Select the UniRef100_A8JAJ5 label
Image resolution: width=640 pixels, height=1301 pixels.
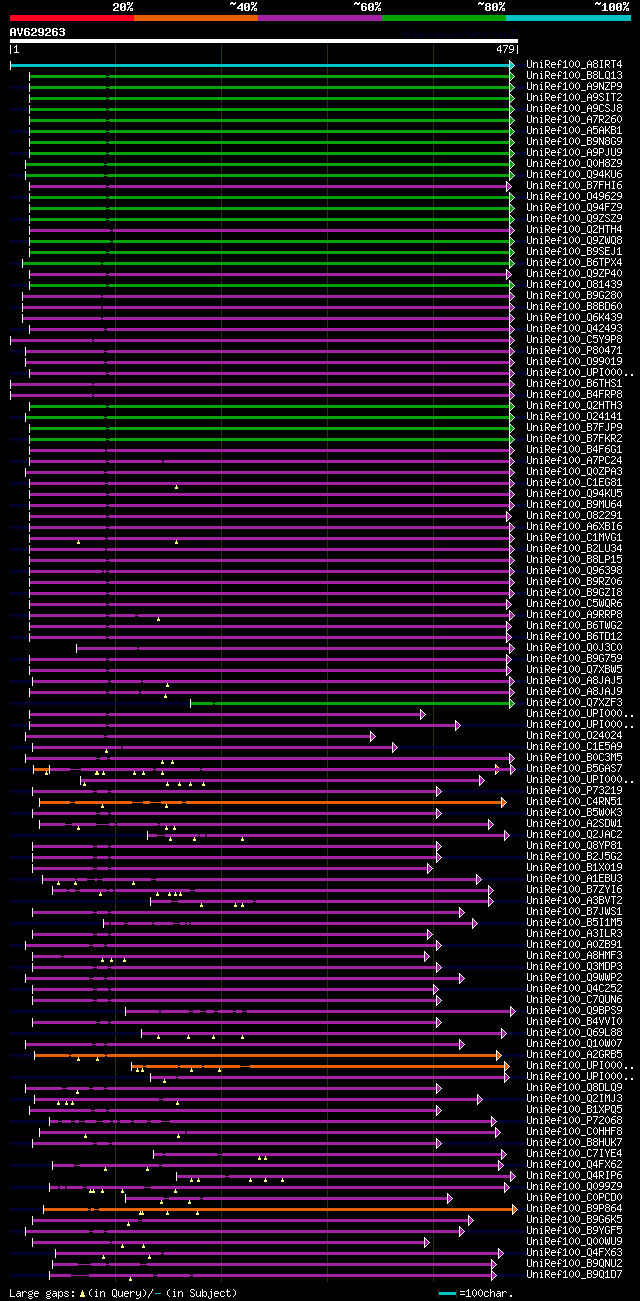(x=574, y=680)
